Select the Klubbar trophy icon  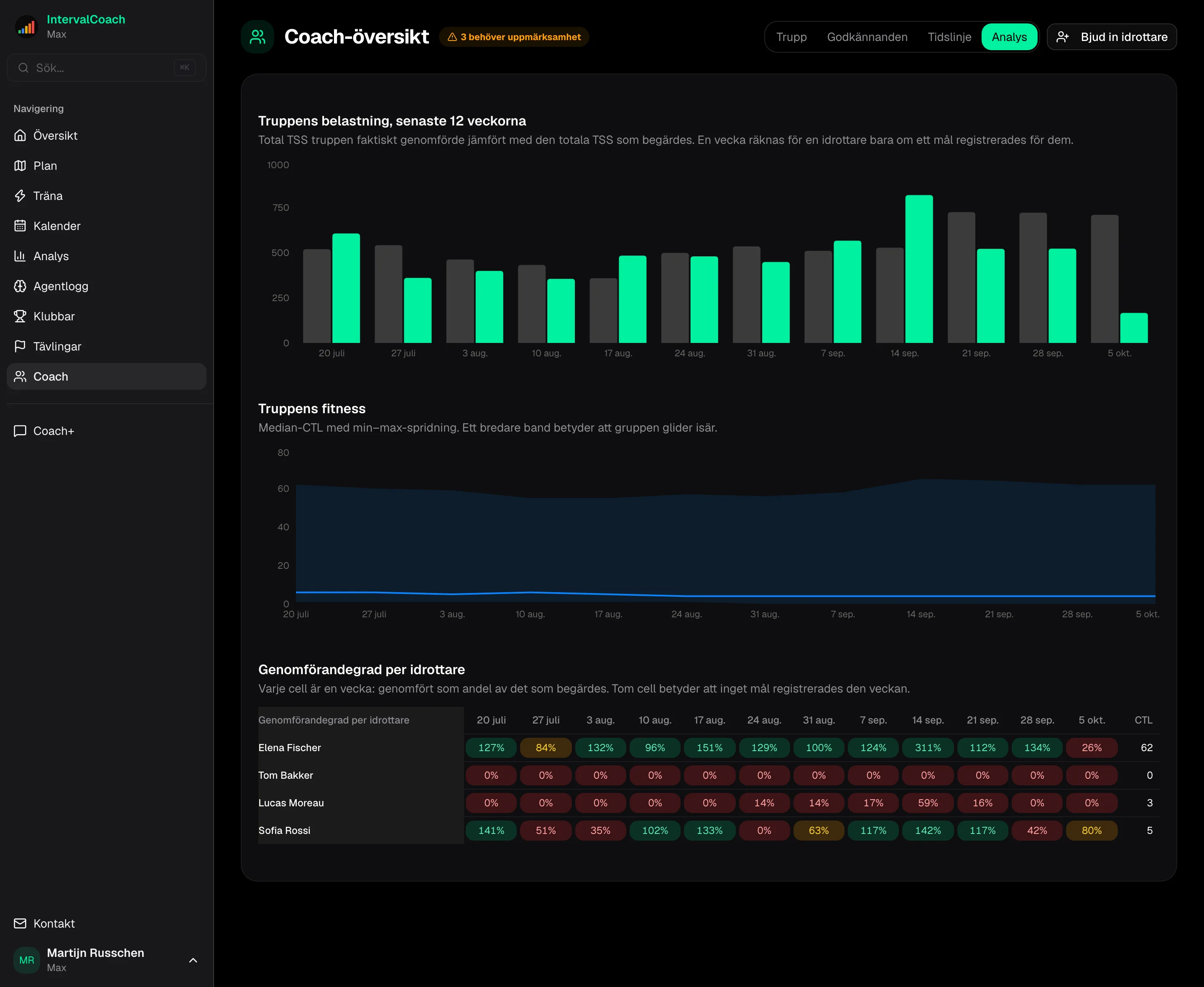[20, 316]
